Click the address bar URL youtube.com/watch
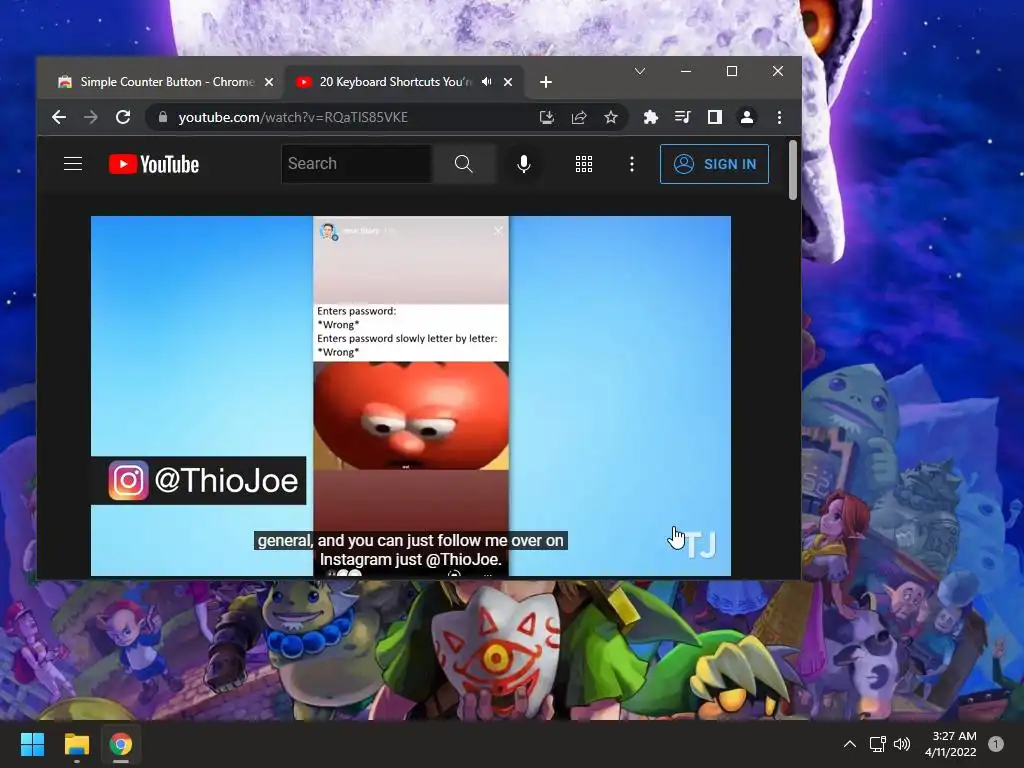 (x=293, y=117)
